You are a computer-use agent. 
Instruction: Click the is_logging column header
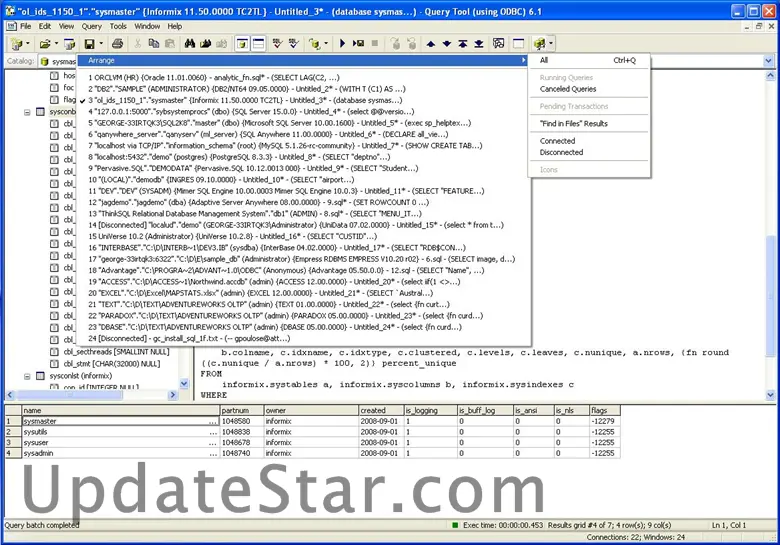[430, 411]
